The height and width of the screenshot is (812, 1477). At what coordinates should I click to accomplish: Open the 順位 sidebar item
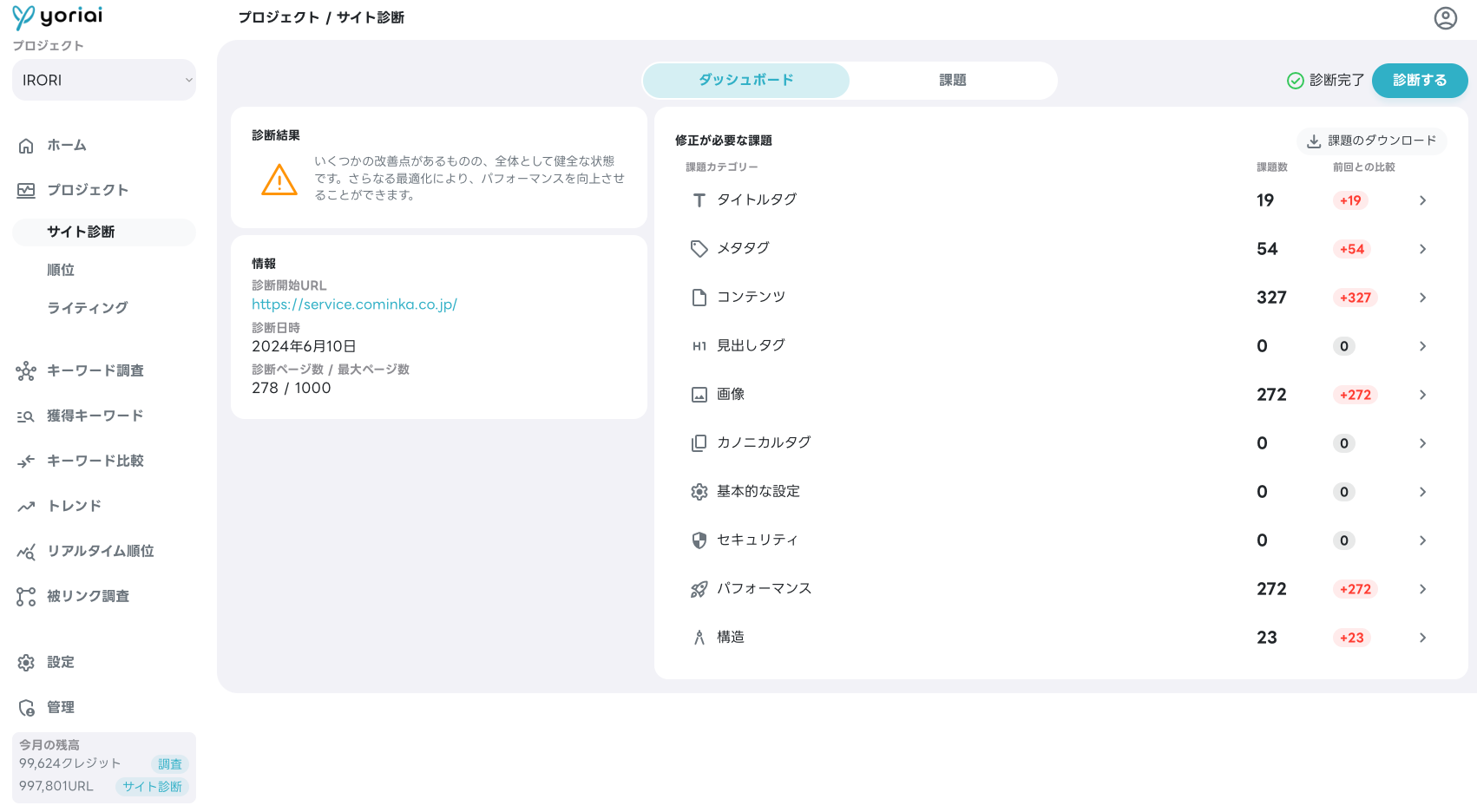tap(61, 270)
